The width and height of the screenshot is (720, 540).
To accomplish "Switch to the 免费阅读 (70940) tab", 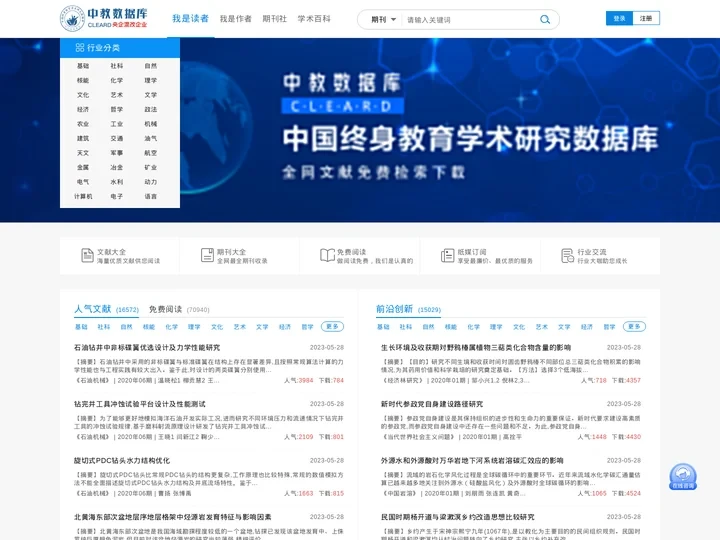I will pyautogui.click(x=179, y=309).
